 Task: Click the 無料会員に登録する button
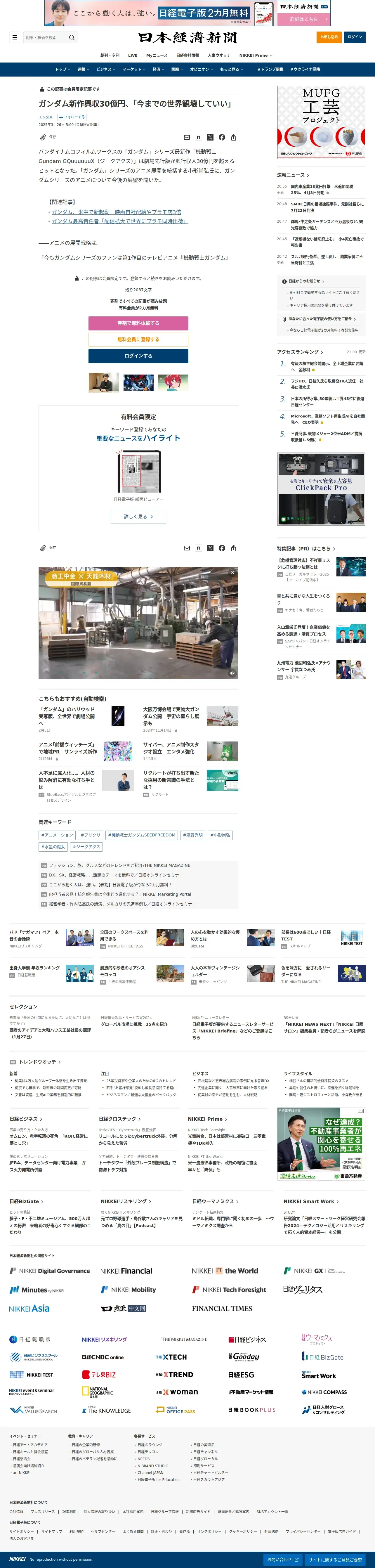click(x=138, y=340)
